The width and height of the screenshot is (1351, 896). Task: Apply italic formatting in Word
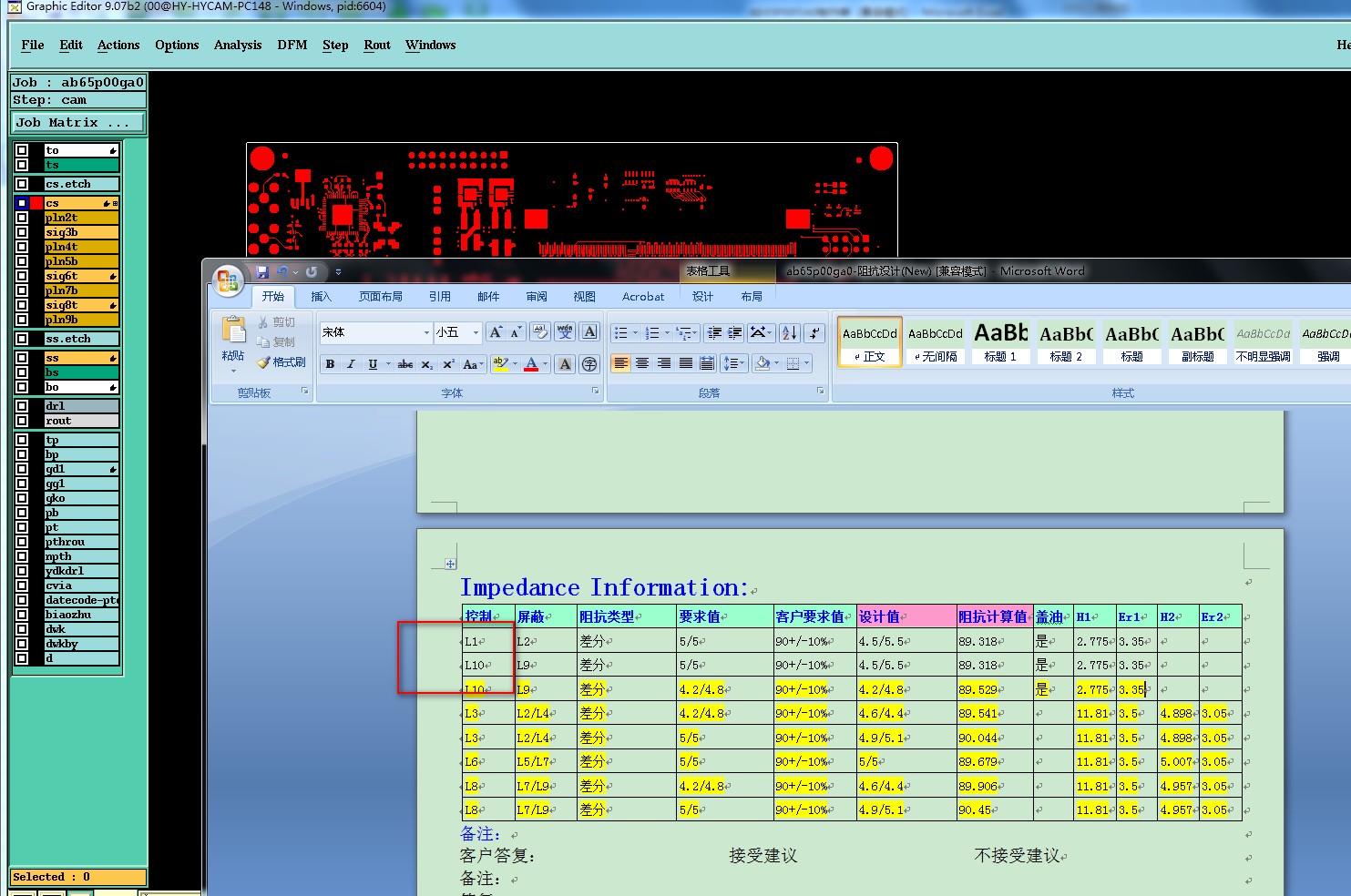[351, 364]
